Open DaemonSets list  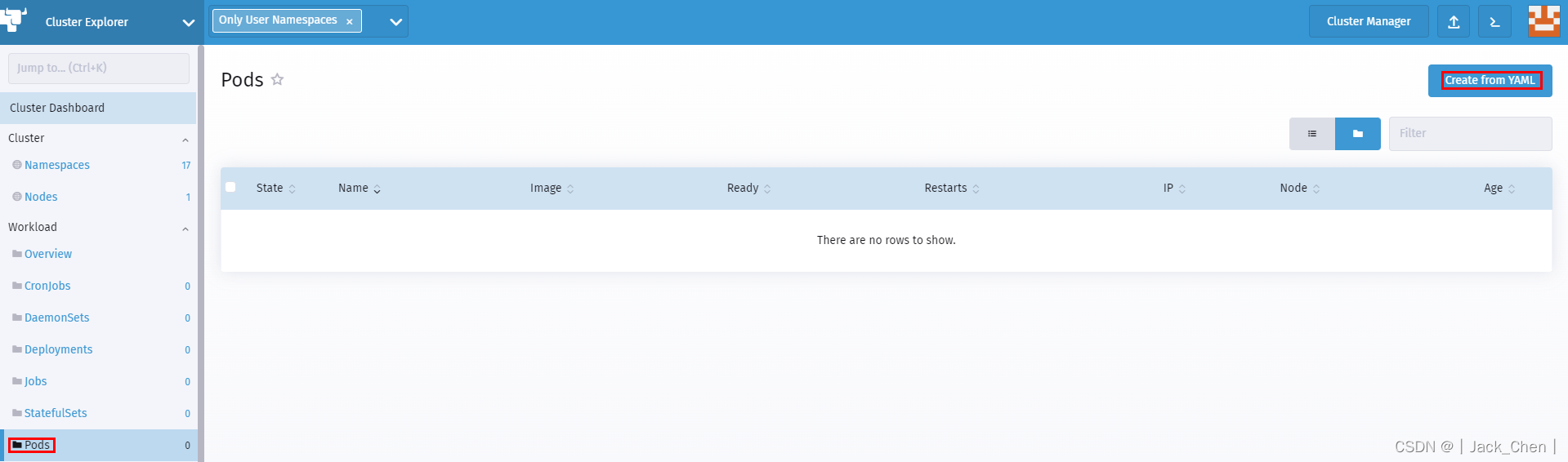(x=57, y=318)
